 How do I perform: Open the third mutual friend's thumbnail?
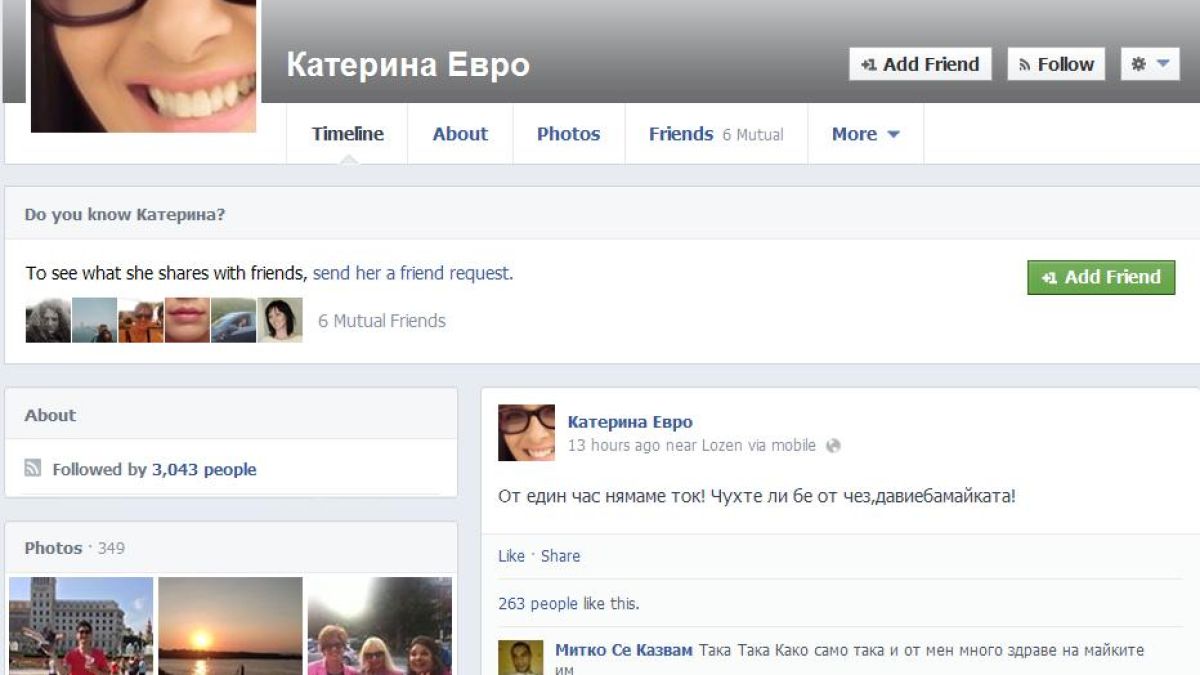[141, 321]
